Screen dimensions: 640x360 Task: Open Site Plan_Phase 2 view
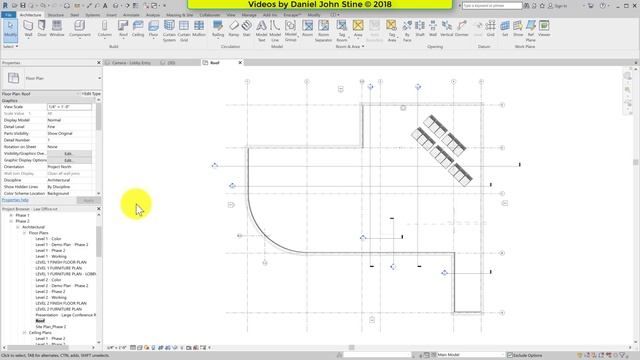coord(51,327)
